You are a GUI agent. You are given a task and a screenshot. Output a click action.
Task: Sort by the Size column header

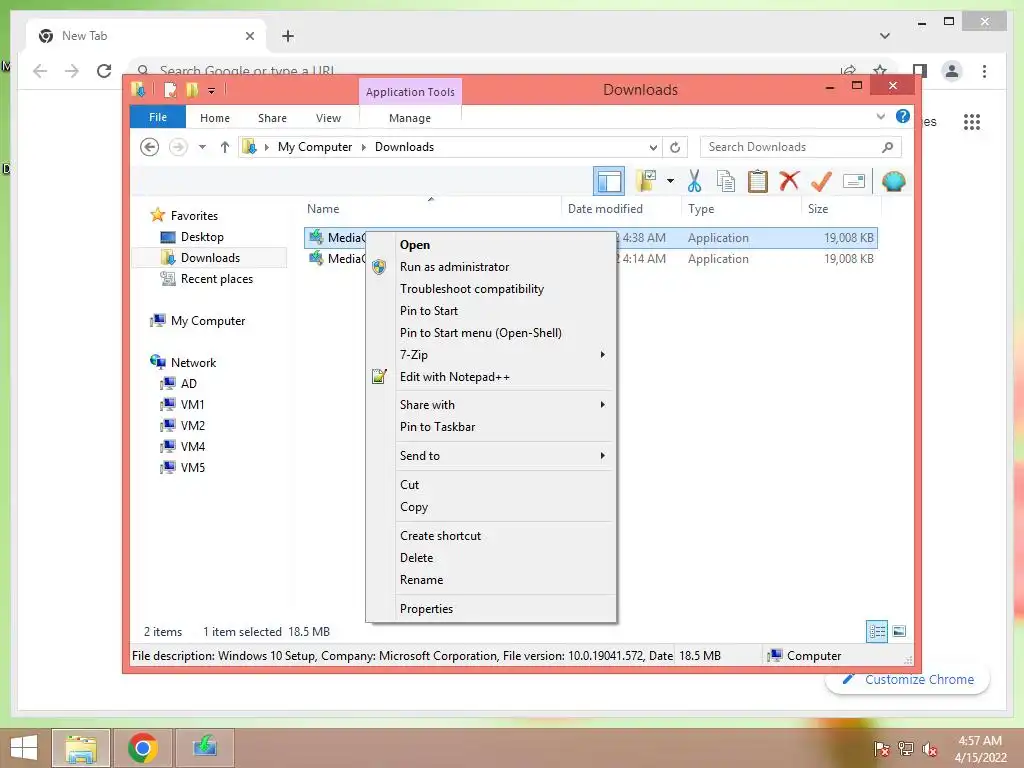840,209
